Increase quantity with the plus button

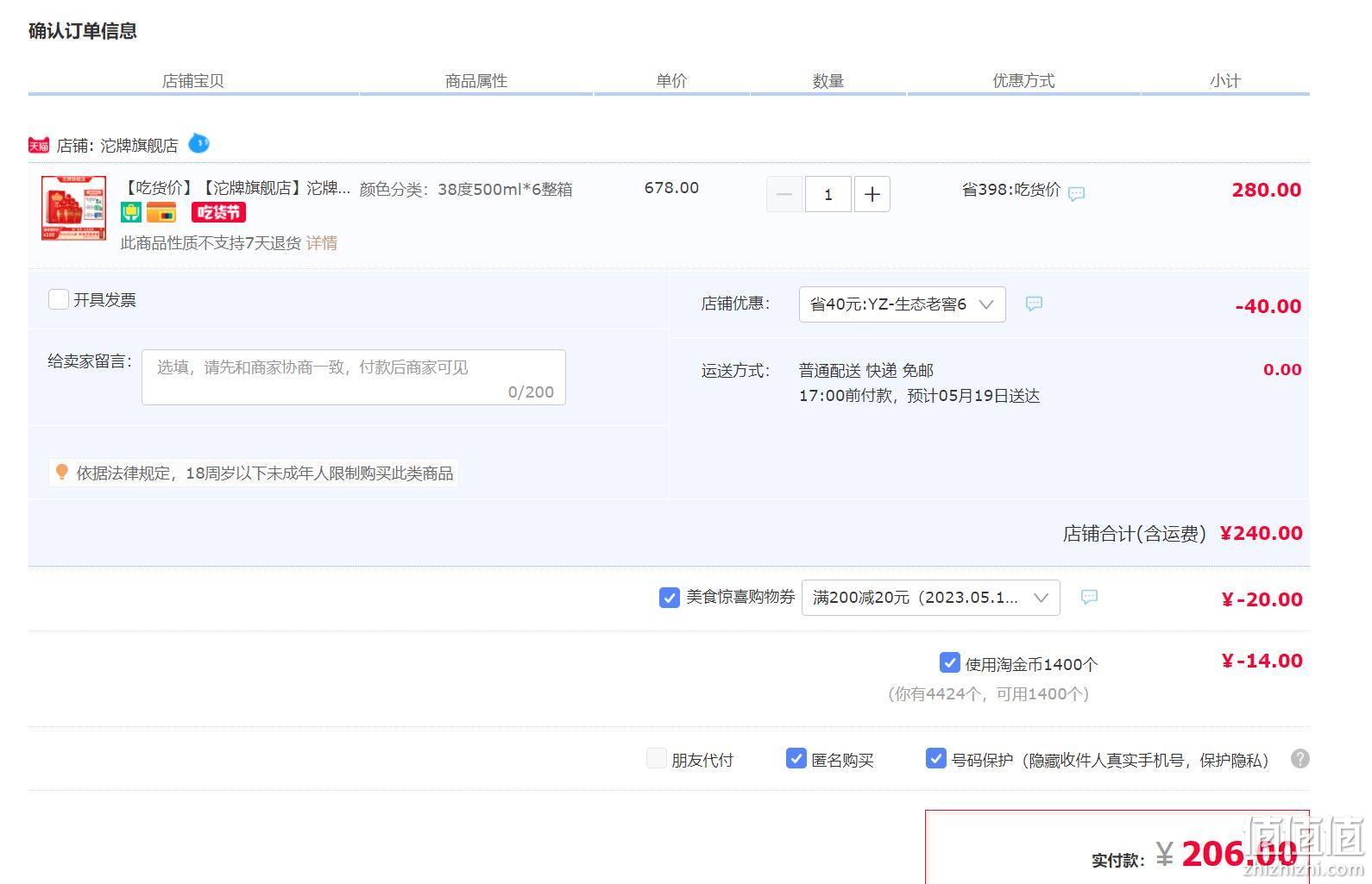(872, 194)
